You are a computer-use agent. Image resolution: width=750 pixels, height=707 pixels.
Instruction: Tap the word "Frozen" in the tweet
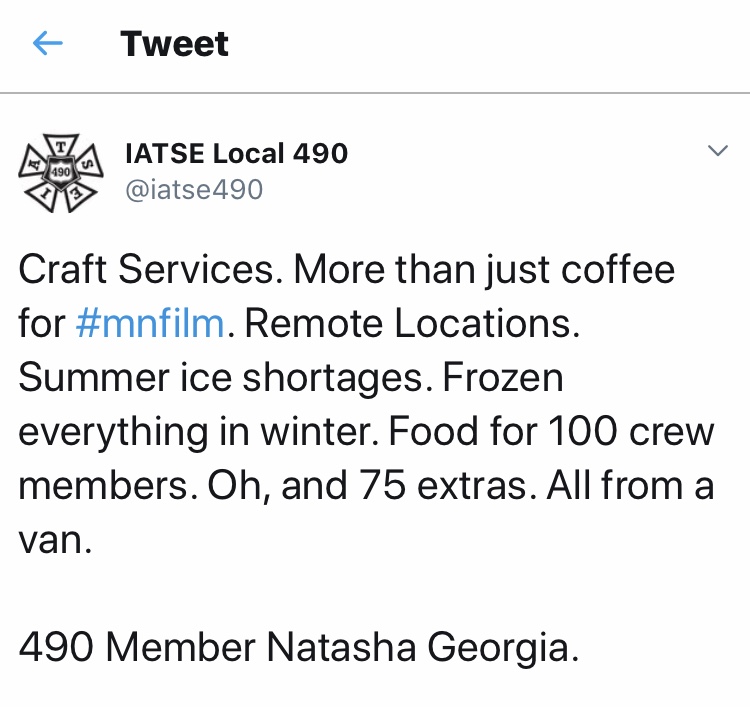pos(503,378)
